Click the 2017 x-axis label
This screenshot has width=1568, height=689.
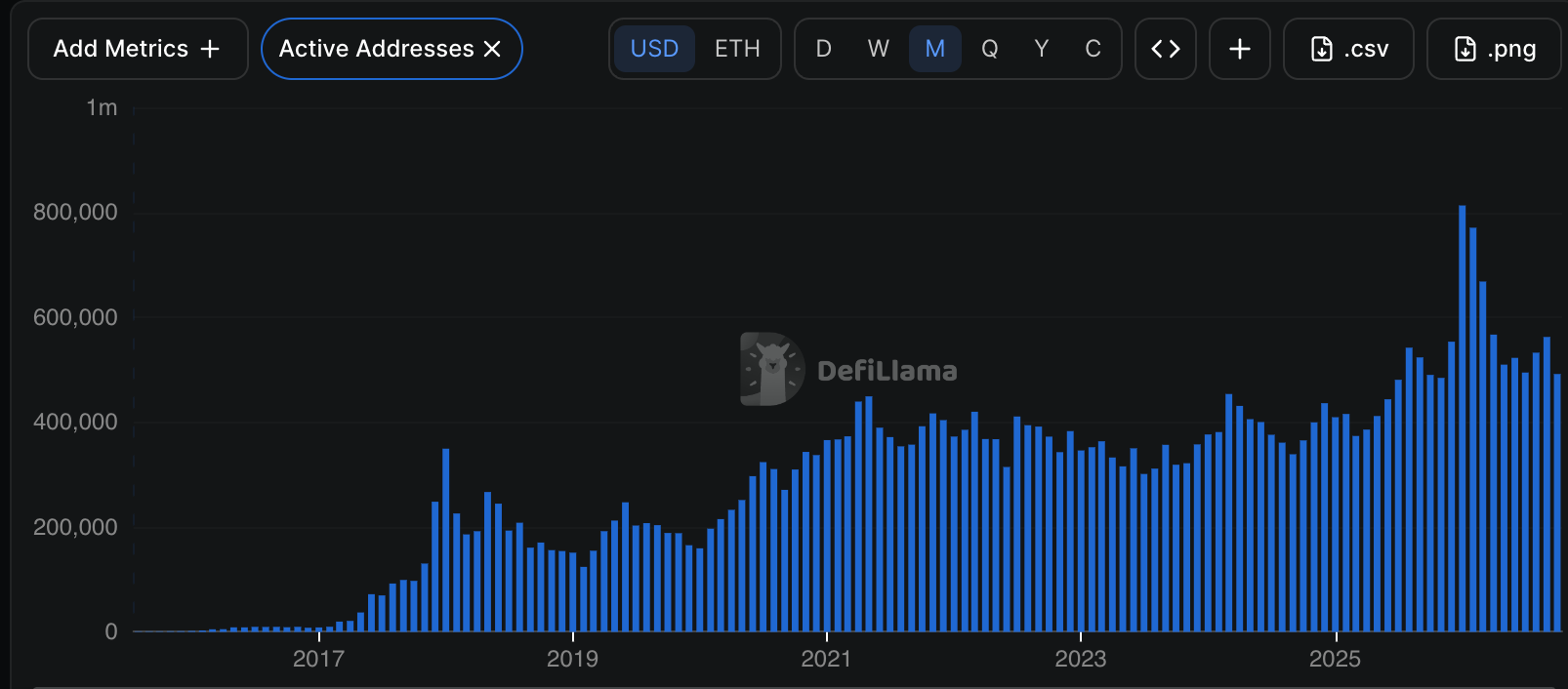(x=319, y=659)
